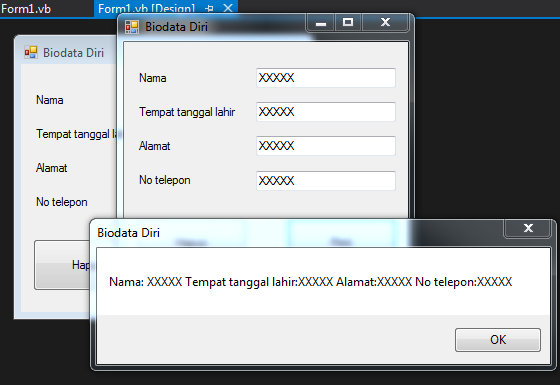Click the message box title Biodata Diri

[x=128, y=233]
